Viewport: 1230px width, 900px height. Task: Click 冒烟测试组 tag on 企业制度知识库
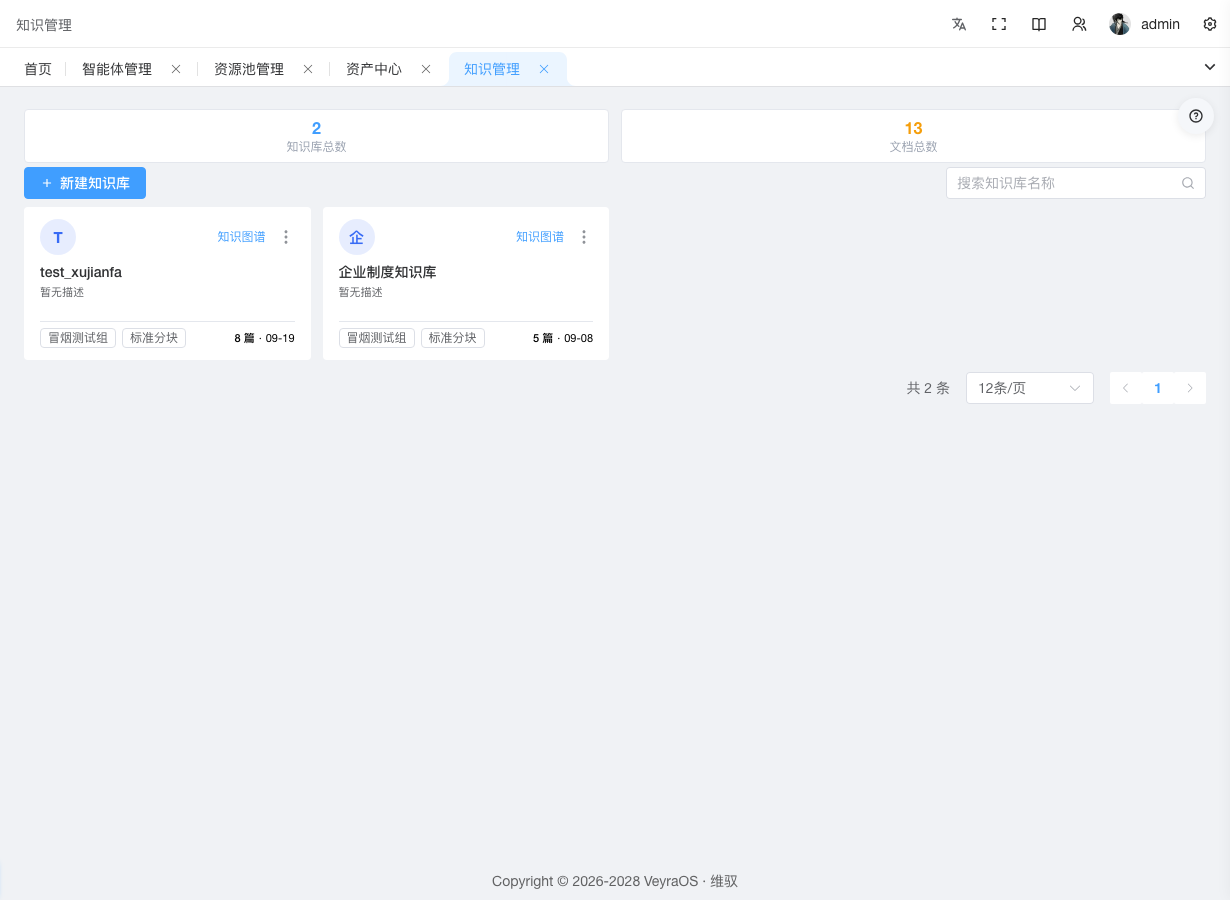[377, 338]
